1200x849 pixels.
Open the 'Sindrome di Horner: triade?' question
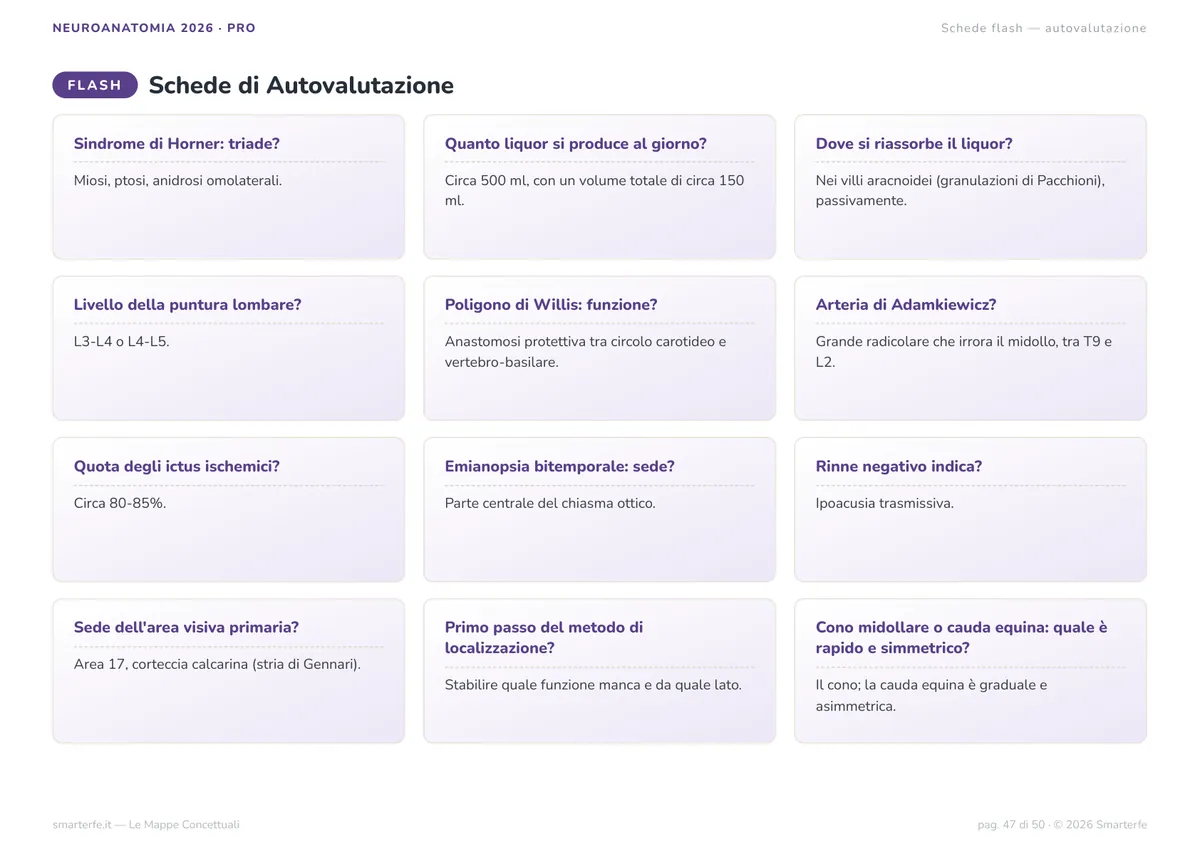point(177,144)
